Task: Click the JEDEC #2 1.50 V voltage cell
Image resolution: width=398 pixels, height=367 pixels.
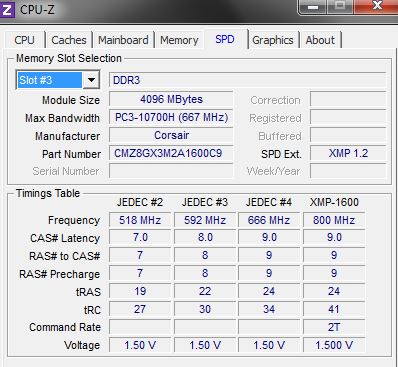Action: point(140,345)
